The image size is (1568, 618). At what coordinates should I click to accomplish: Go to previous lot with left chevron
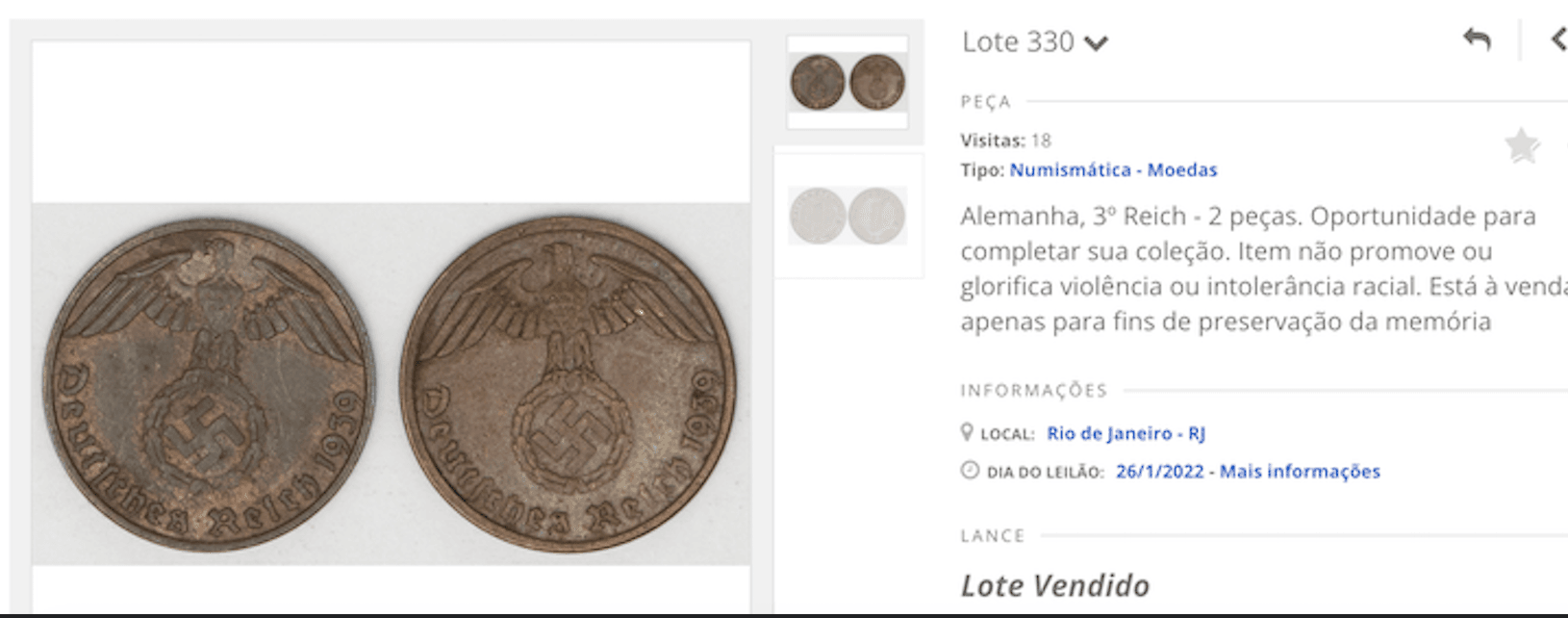coord(1559,39)
